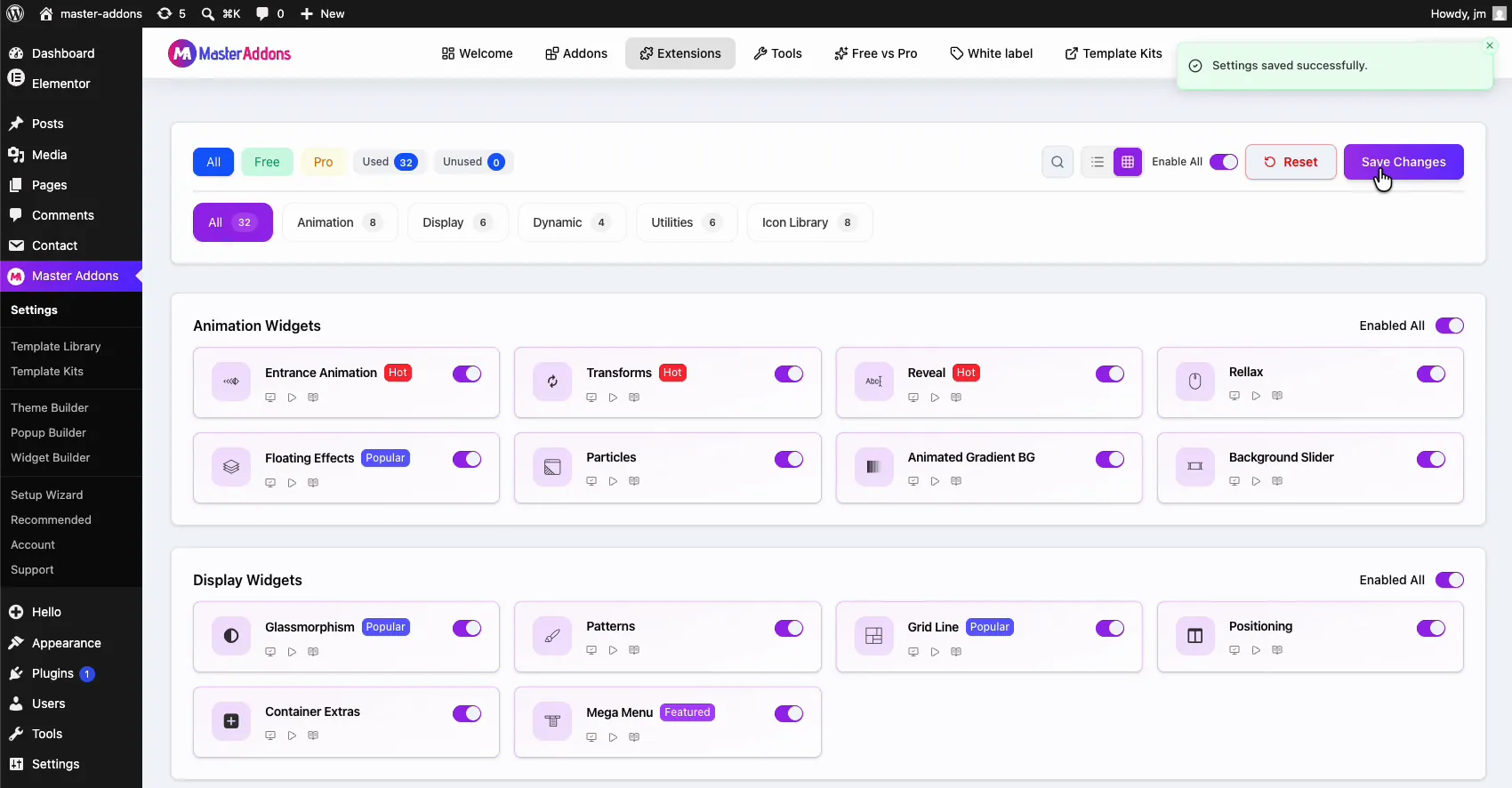Open Theme Builder in sidebar
1512x788 pixels.
click(x=50, y=407)
